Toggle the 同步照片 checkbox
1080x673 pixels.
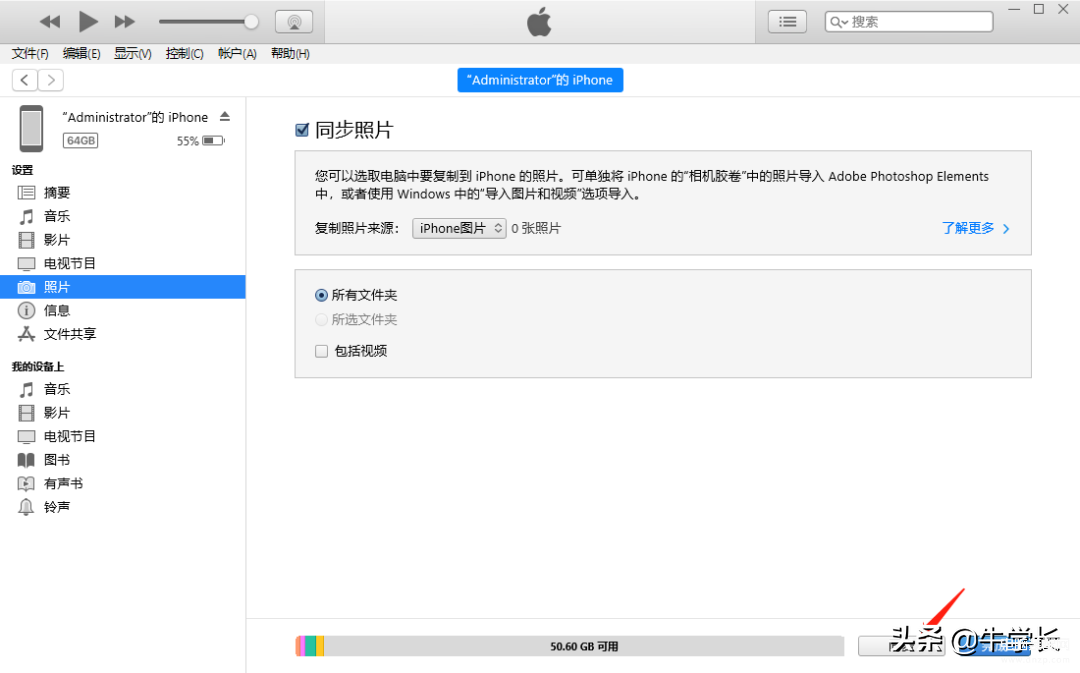click(x=302, y=130)
